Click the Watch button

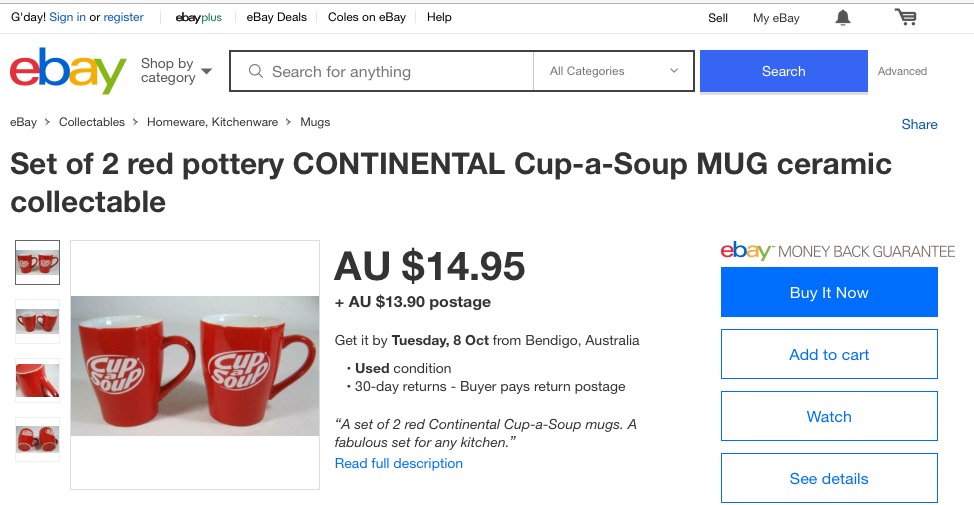829,416
